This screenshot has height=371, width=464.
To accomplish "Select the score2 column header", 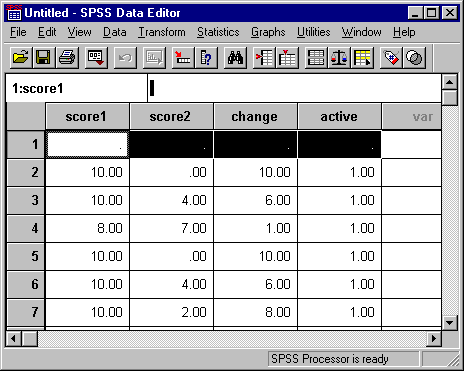I will coord(171,116).
